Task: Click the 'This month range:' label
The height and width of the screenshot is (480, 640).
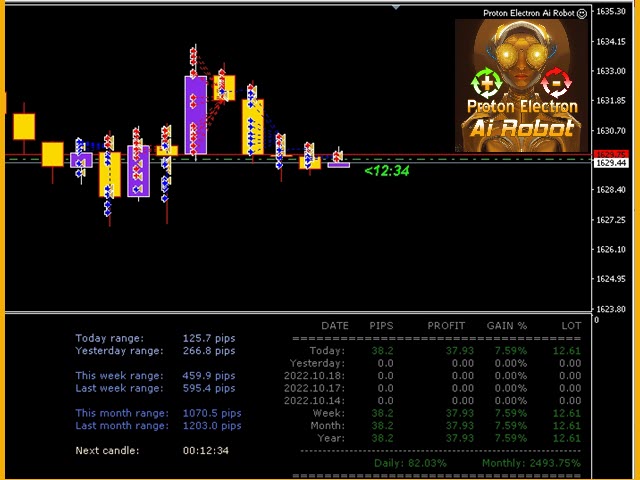Action: click(x=122, y=413)
